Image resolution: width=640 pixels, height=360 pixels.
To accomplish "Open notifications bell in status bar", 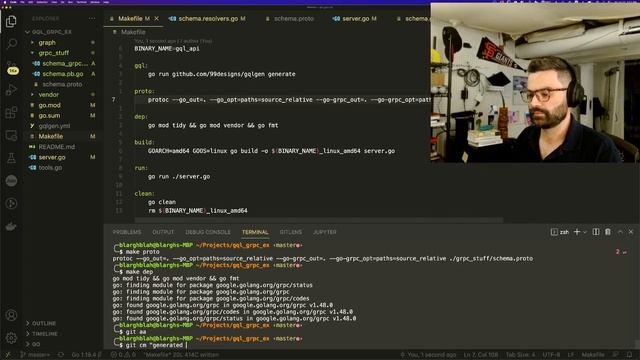I will tap(629, 355).
